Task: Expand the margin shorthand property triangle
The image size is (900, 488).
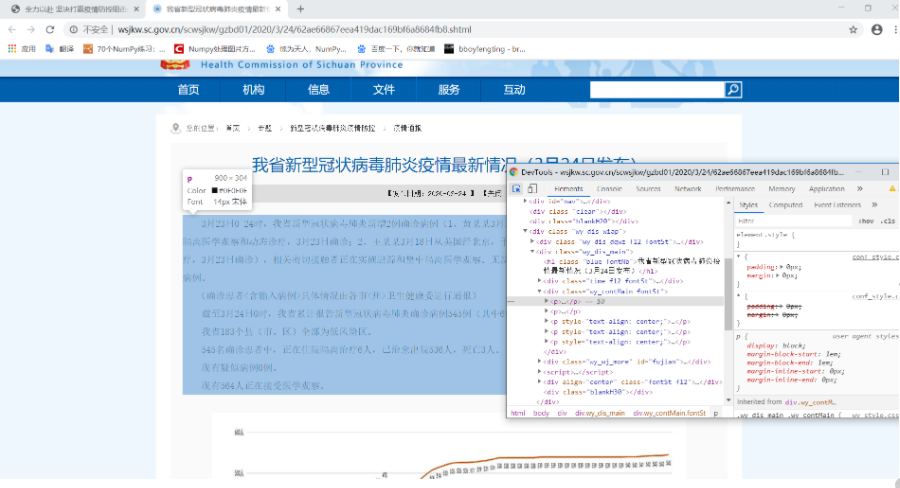Action: pyautogui.click(x=778, y=276)
